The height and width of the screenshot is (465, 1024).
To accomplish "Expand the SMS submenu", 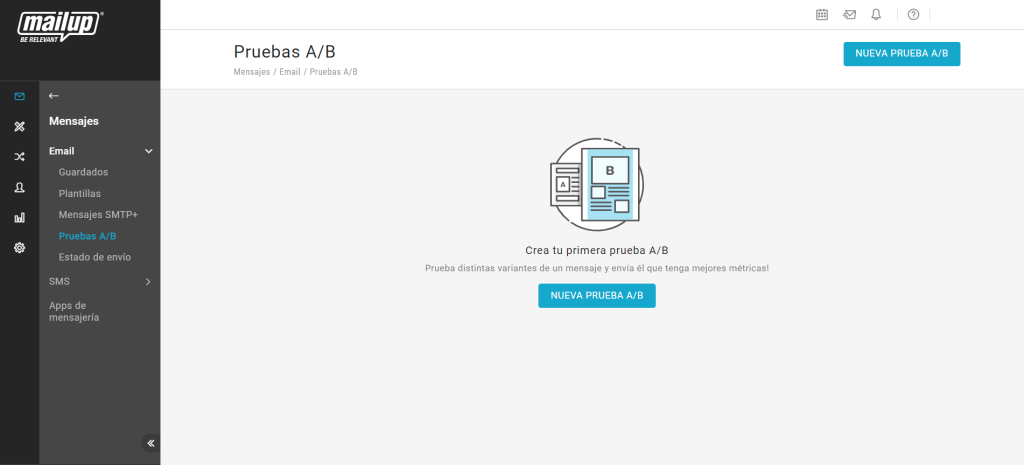I will point(148,282).
